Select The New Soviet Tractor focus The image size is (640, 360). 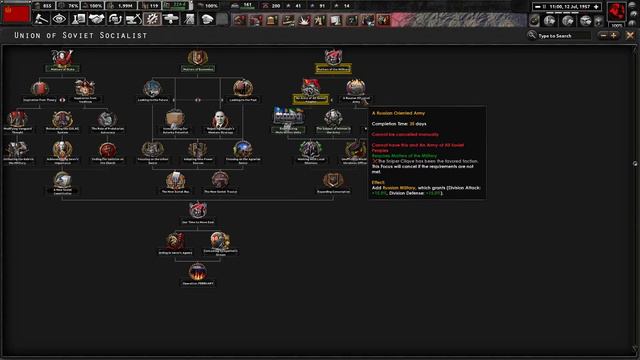(220, 183)
